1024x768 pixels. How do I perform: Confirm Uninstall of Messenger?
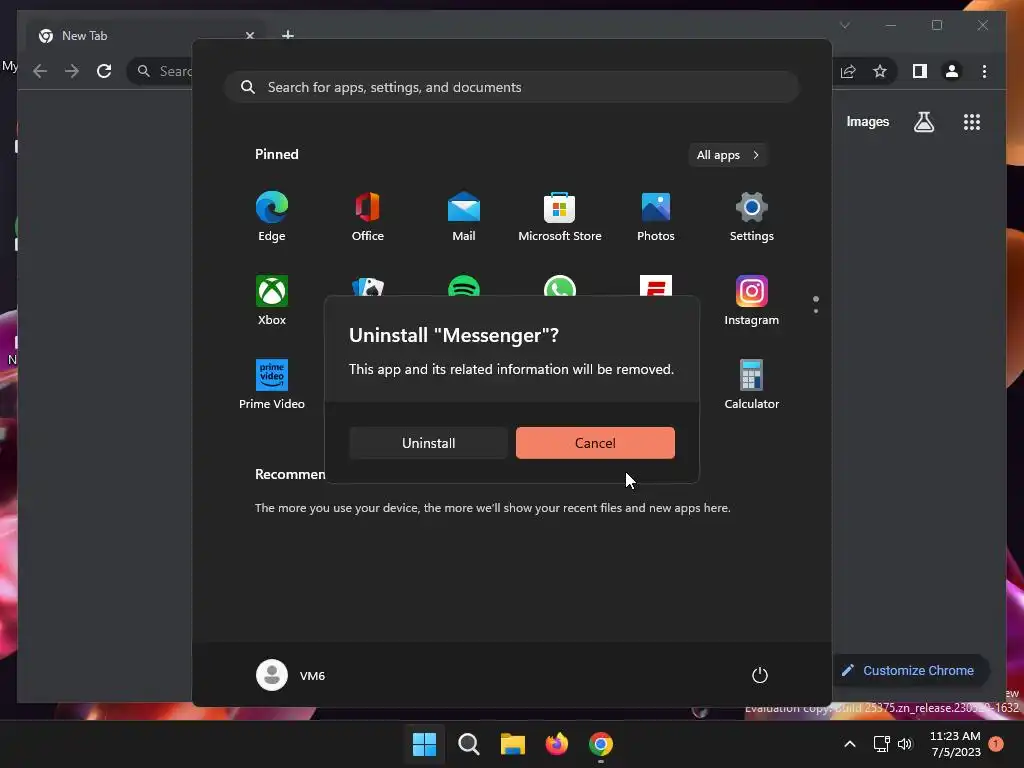[428, 443]
